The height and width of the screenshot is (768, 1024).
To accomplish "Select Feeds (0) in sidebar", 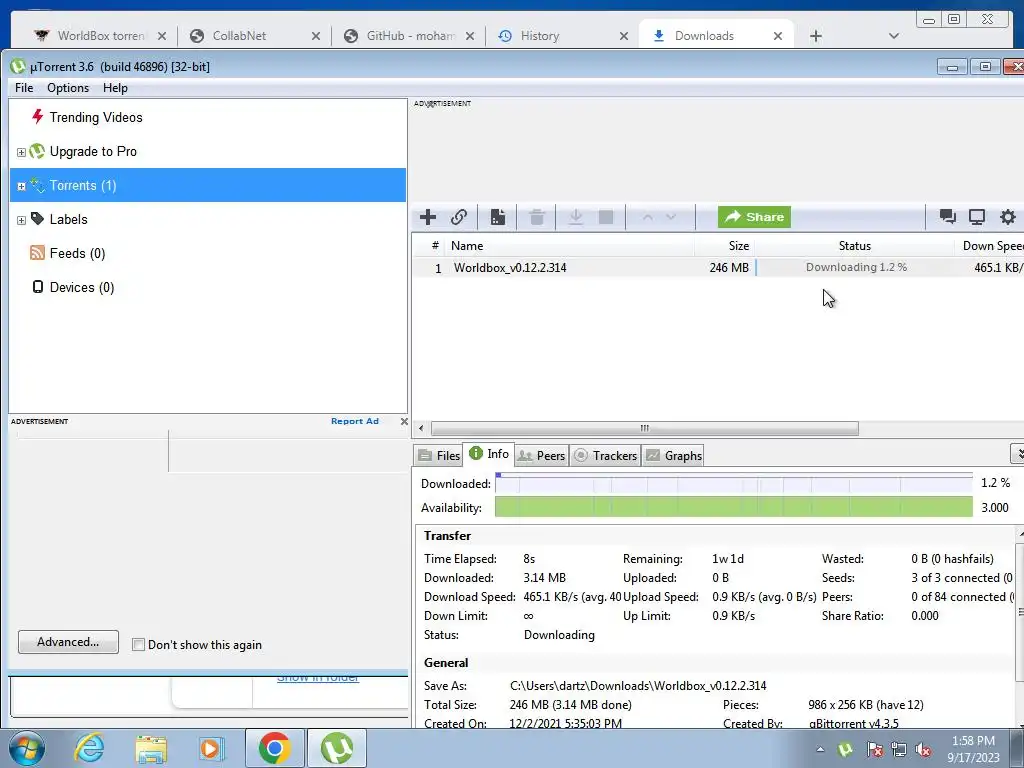I will (x=77, y=253).
